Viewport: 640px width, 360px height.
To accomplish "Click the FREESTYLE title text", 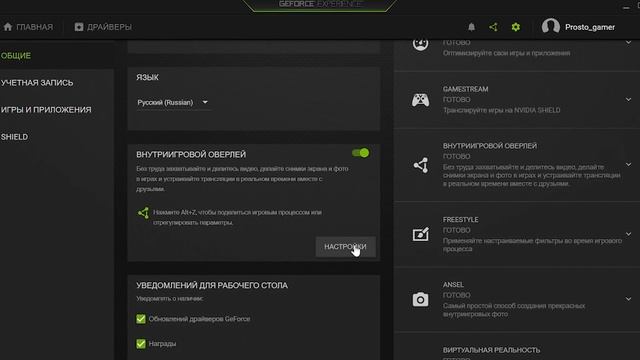I will coord(460,220).
